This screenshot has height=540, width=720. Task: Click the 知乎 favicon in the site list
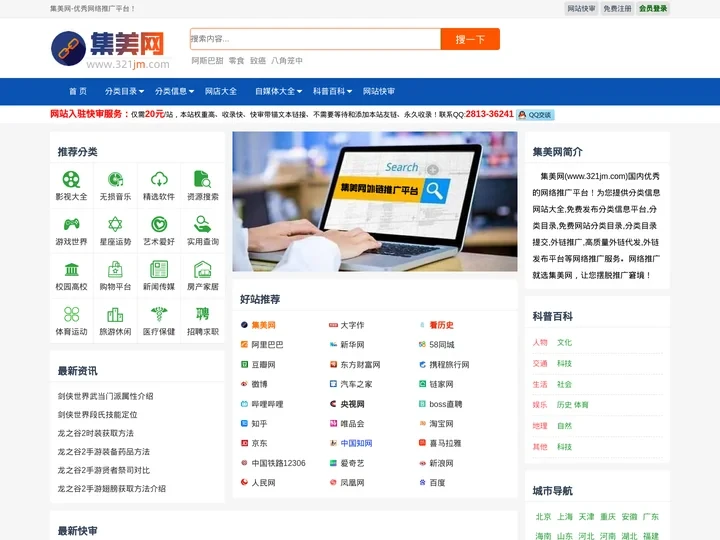[x=244, y=423]
